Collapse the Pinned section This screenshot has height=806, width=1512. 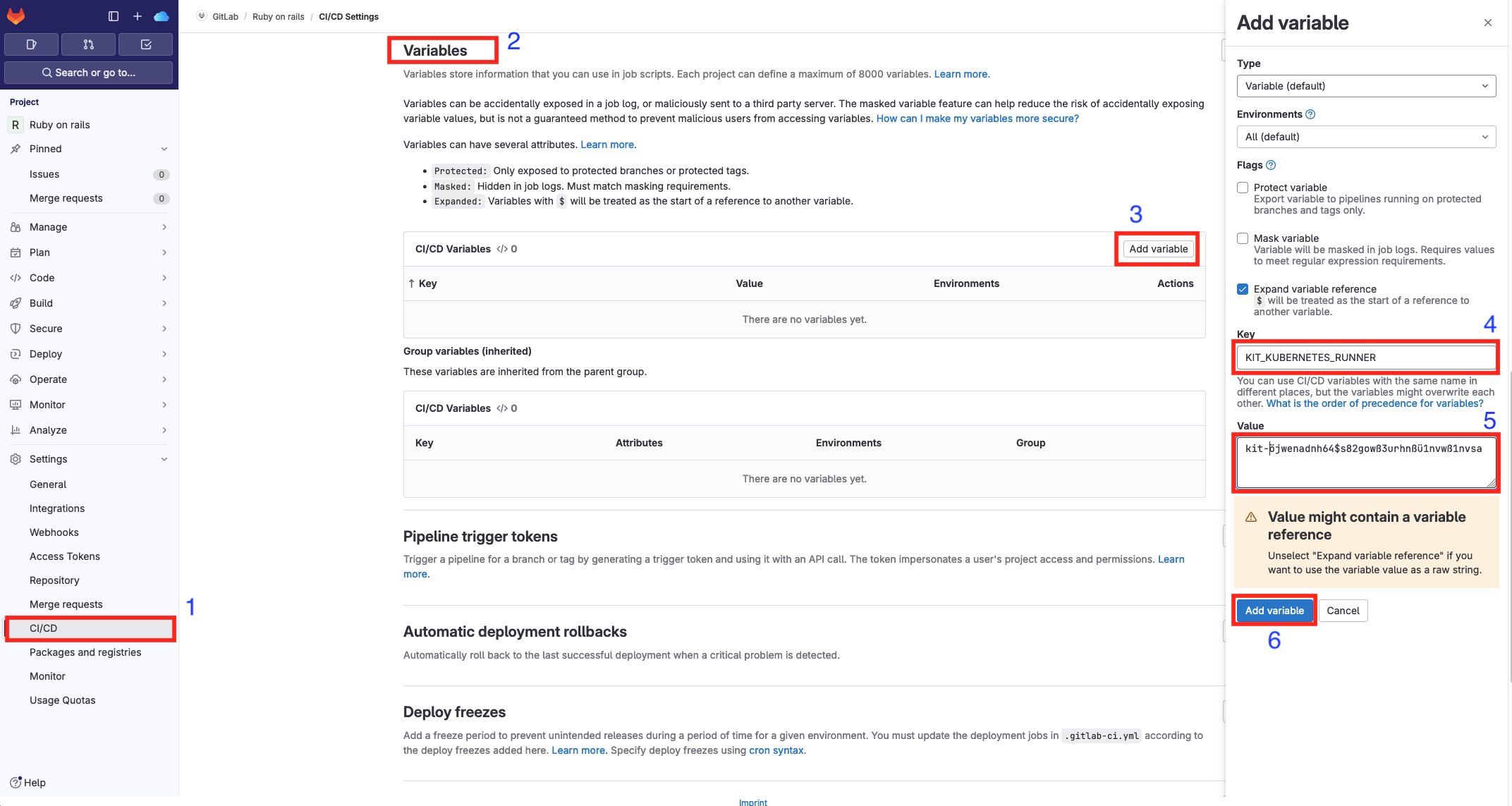click(x=164, y=149)
